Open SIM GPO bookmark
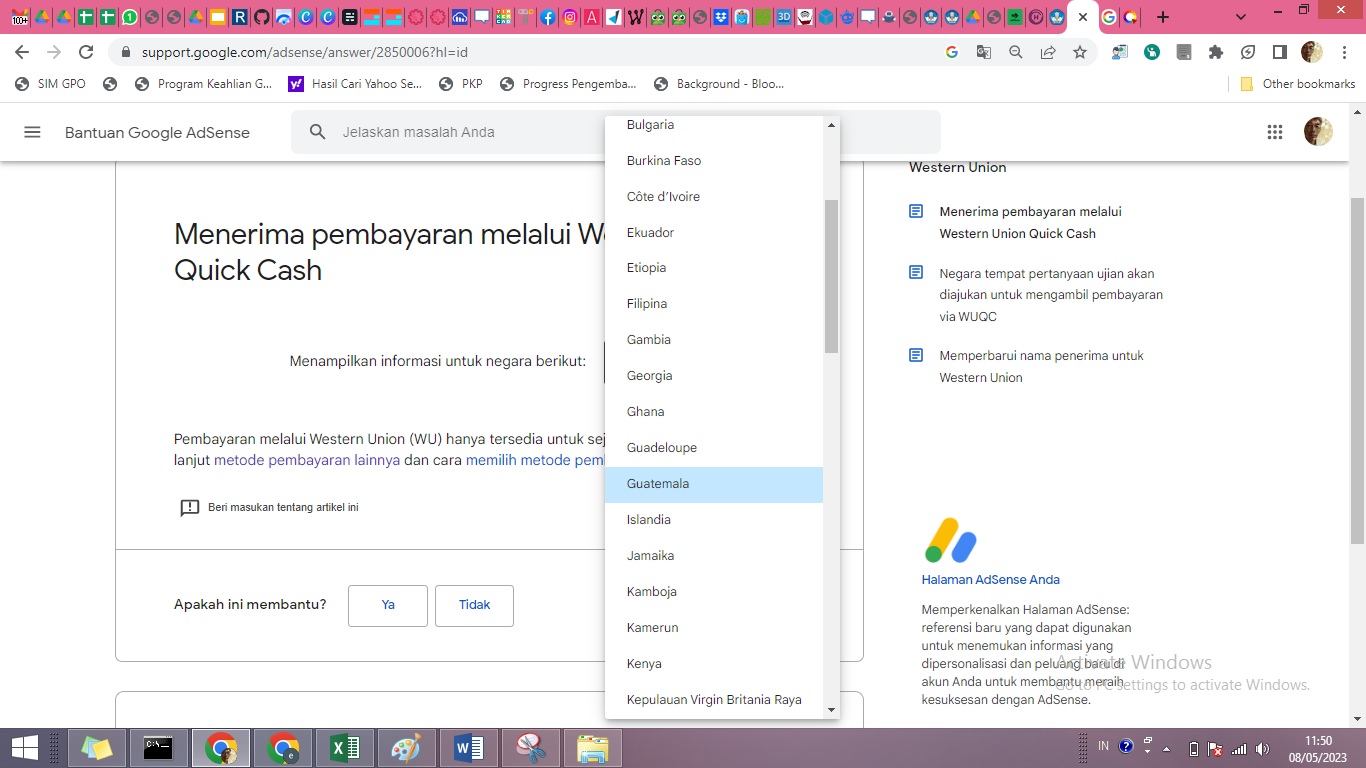 51,84
